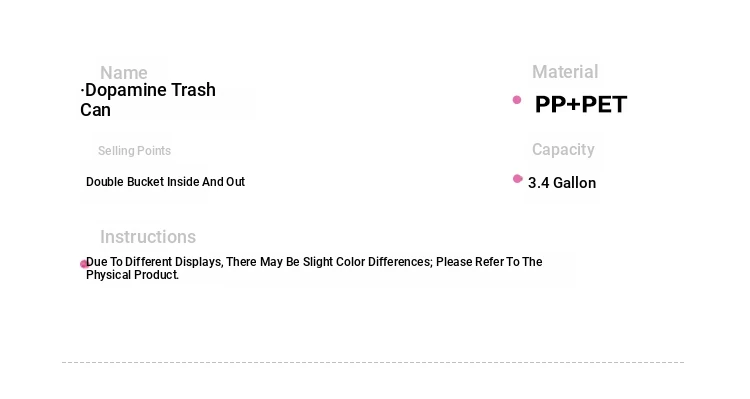Screen dimensions: 750x399
Task: Click the 3.4 Gallon capacity text
Action: pyautogui.click(x=562, y=183)
